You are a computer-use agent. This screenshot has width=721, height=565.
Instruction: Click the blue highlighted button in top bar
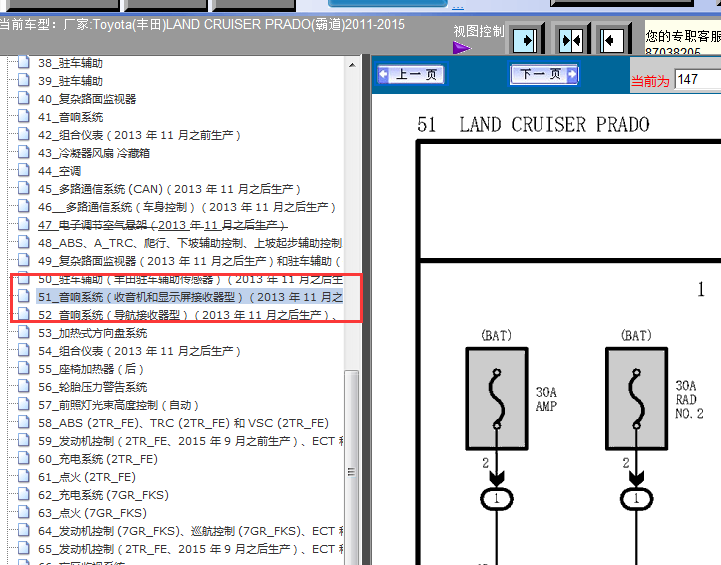click(x=388, y=3)
